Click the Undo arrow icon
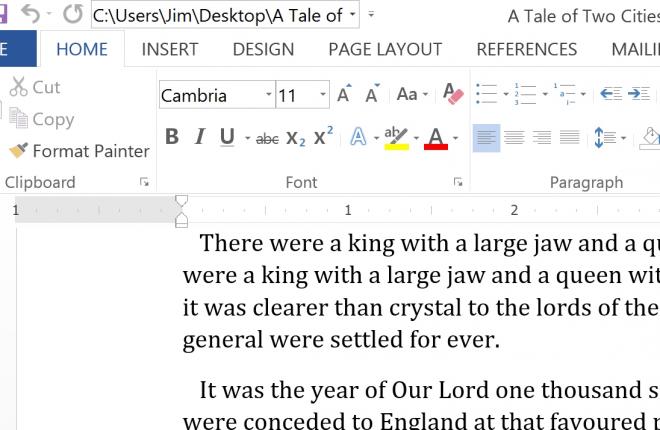This screenshot has width=660, height=430. click(x=31, y=14)
